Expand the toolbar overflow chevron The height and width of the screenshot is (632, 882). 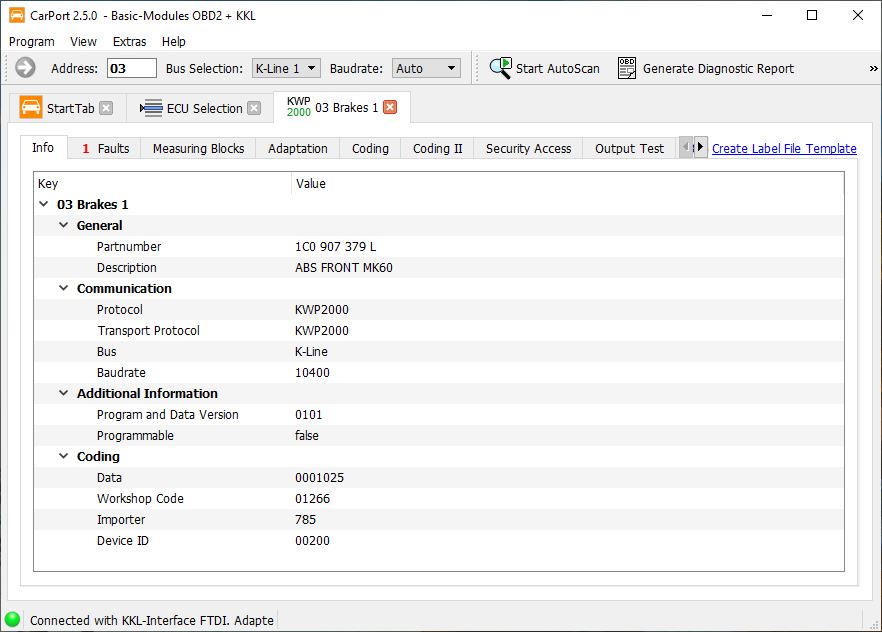[x=873, y=68]
